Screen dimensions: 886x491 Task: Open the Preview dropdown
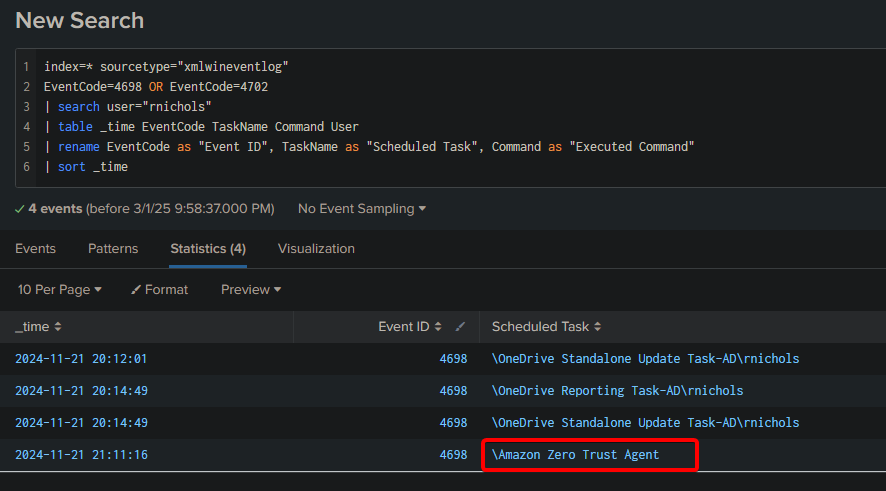pos(251,289)
